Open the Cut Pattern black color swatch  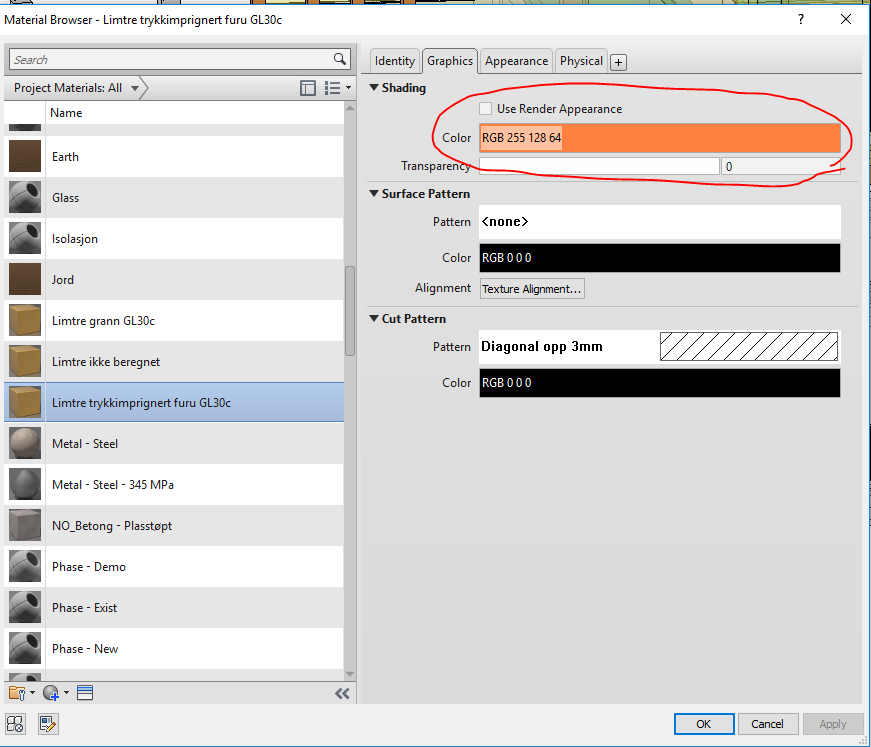659,383
